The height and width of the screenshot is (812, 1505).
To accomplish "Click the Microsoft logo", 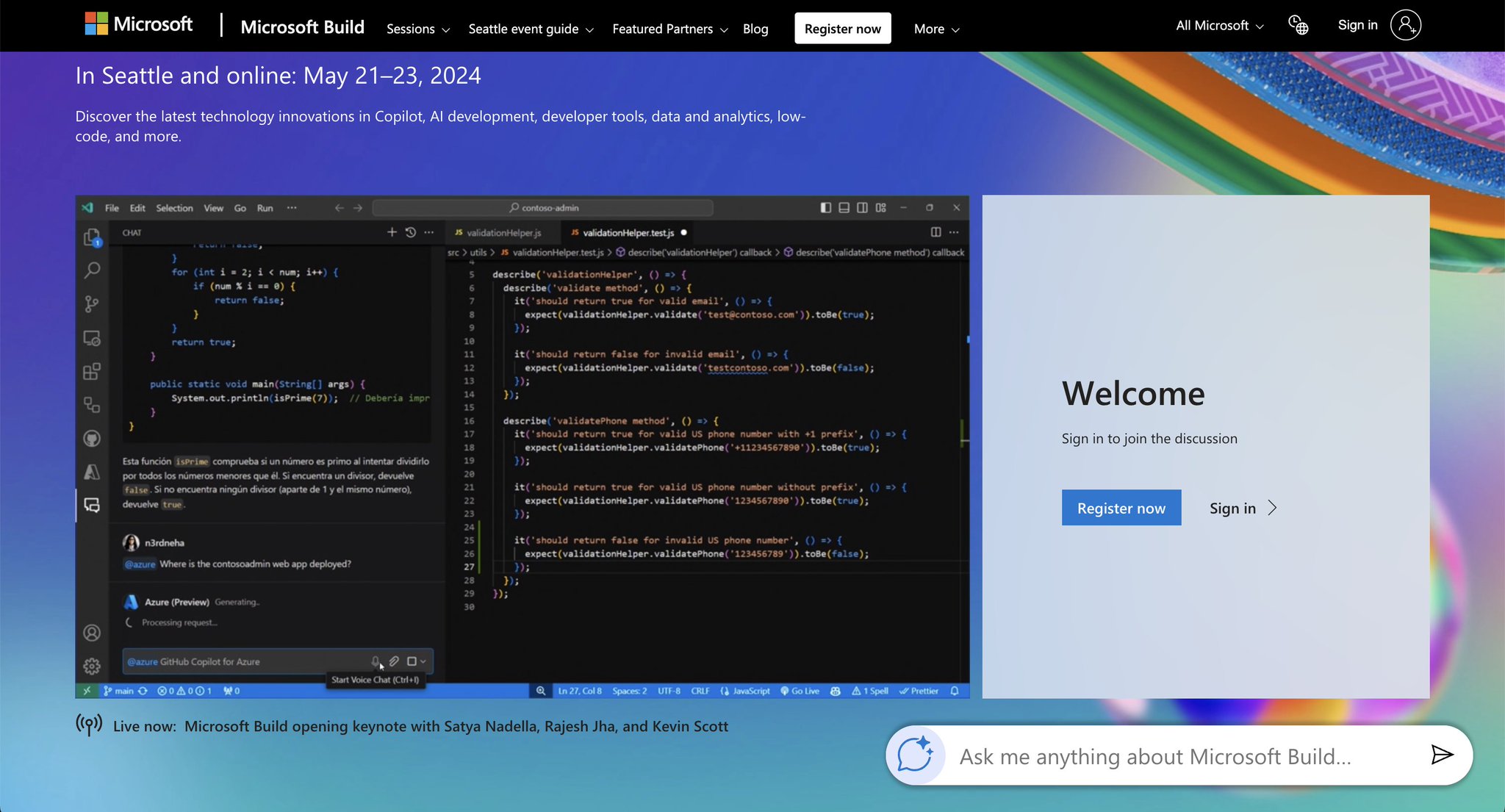I will (x=138, y=24).
